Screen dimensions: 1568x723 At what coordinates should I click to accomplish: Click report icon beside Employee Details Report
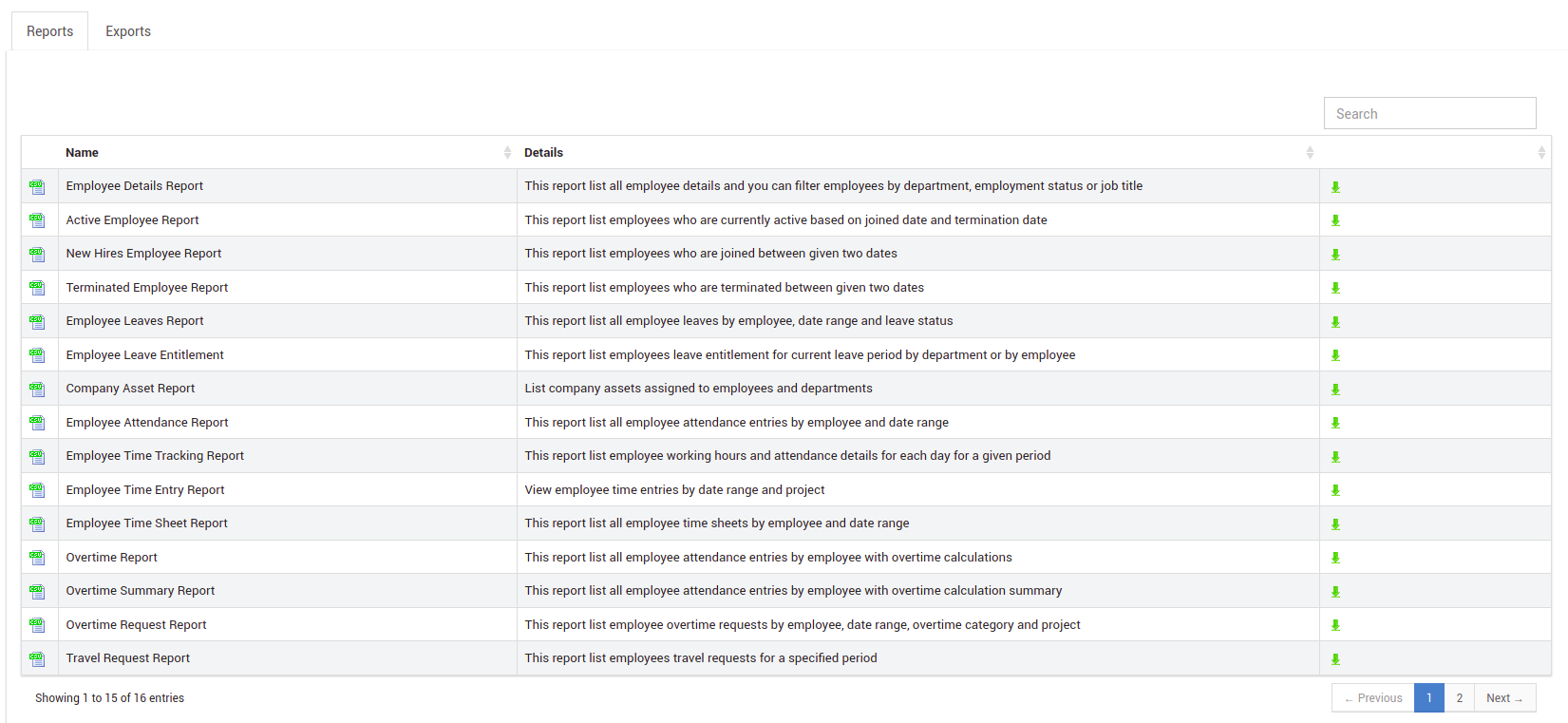click(x=37, y=187)
